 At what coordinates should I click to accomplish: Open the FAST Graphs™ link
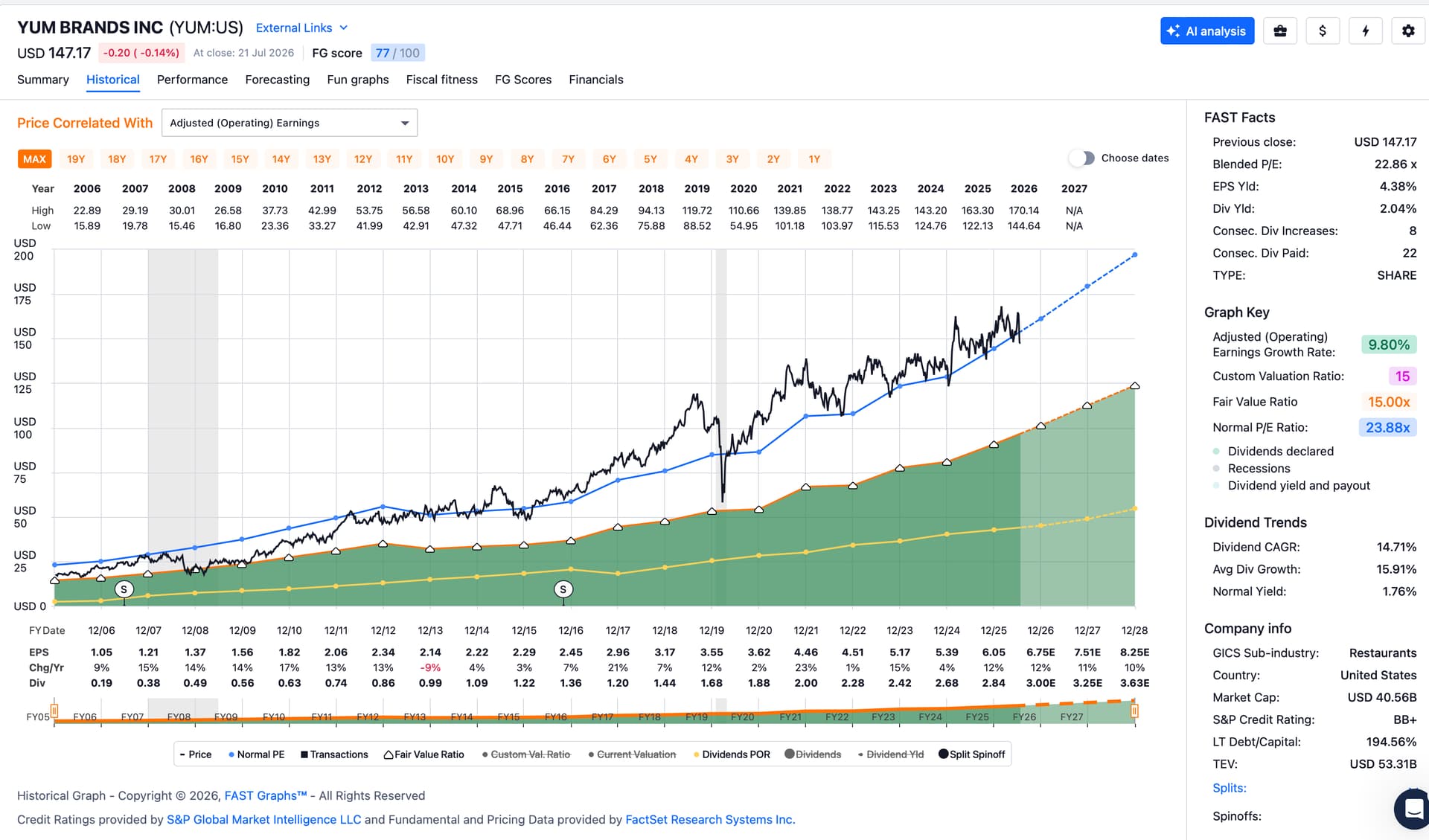pos(266,795)
